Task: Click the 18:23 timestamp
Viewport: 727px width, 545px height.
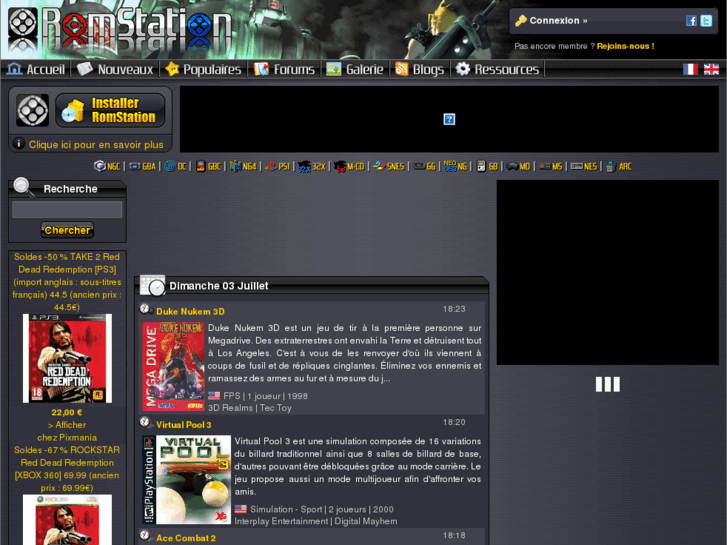Action: (454, 309)
